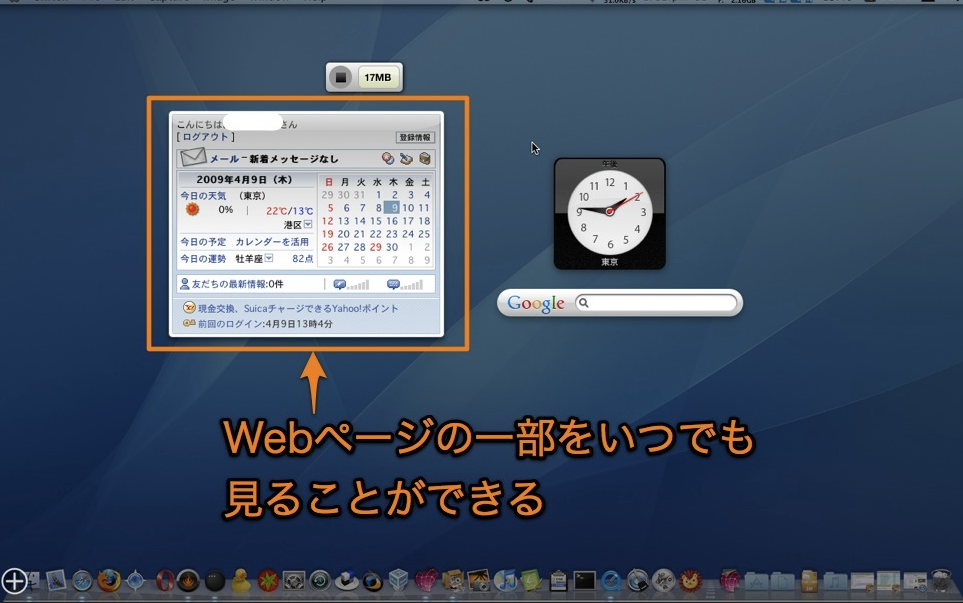Open the Mail eagle stamp dock icon

(56, 580)
